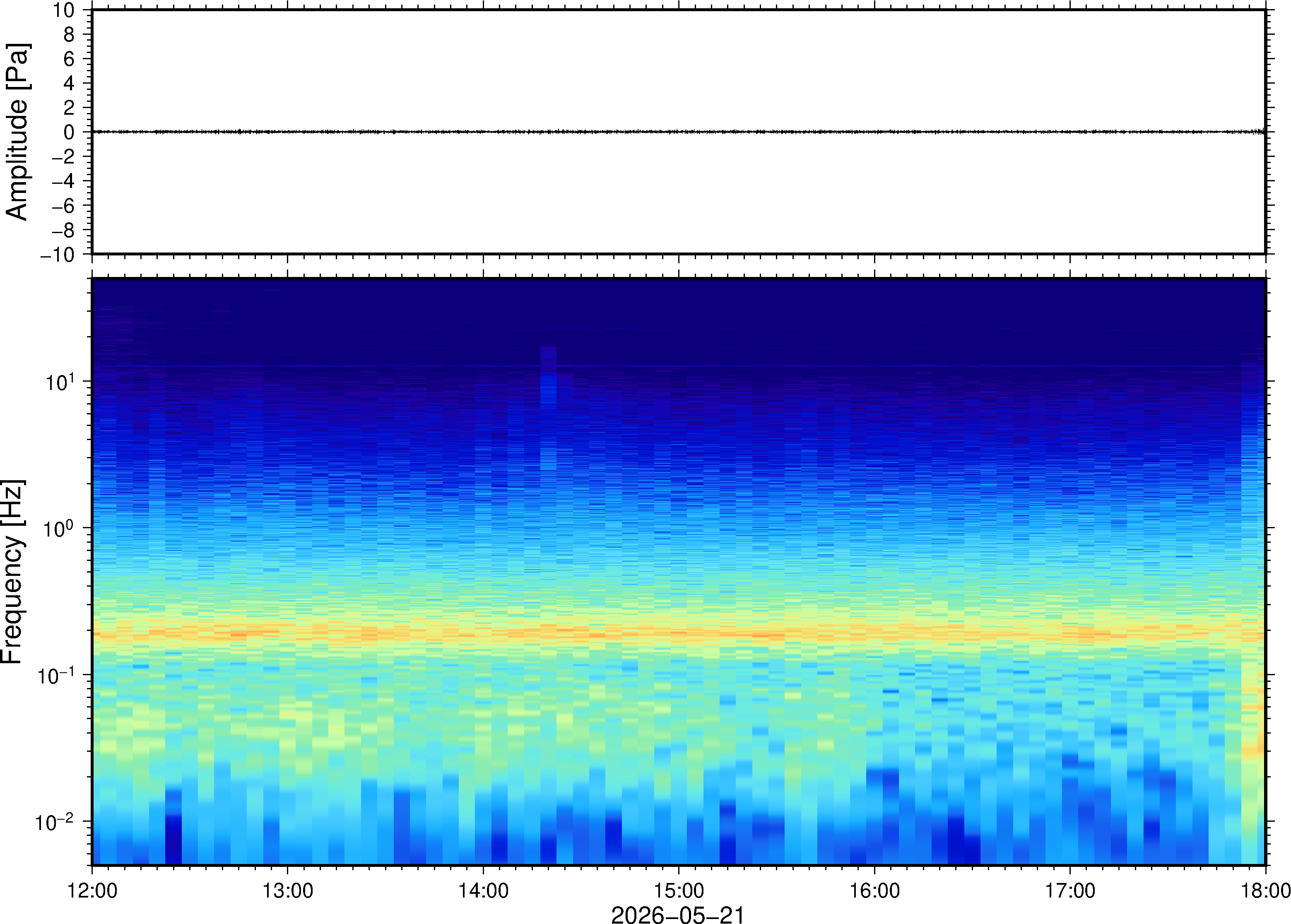Click the Frequency [Hz] axis title

pos(12,572)
